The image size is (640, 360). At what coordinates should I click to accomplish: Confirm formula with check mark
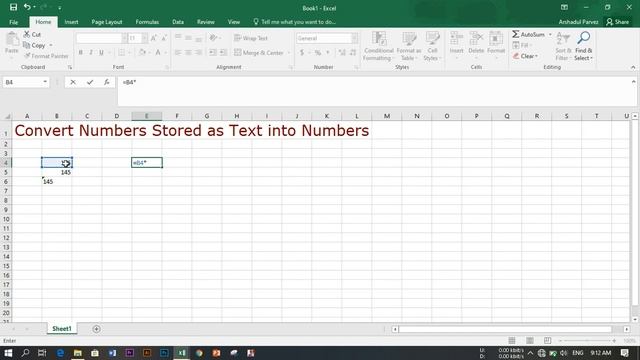(90, 82)
